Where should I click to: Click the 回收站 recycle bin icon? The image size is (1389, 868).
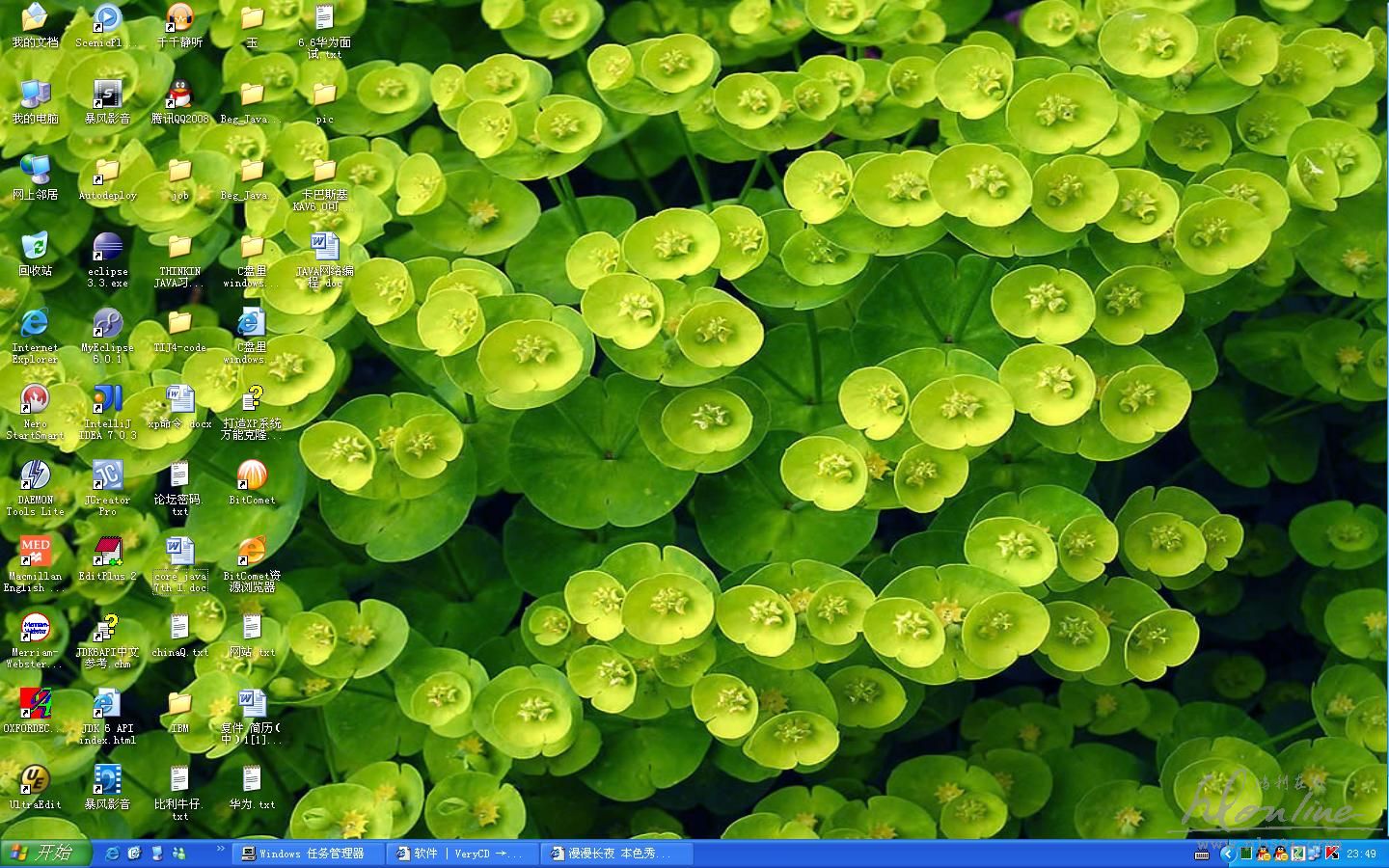35,249
